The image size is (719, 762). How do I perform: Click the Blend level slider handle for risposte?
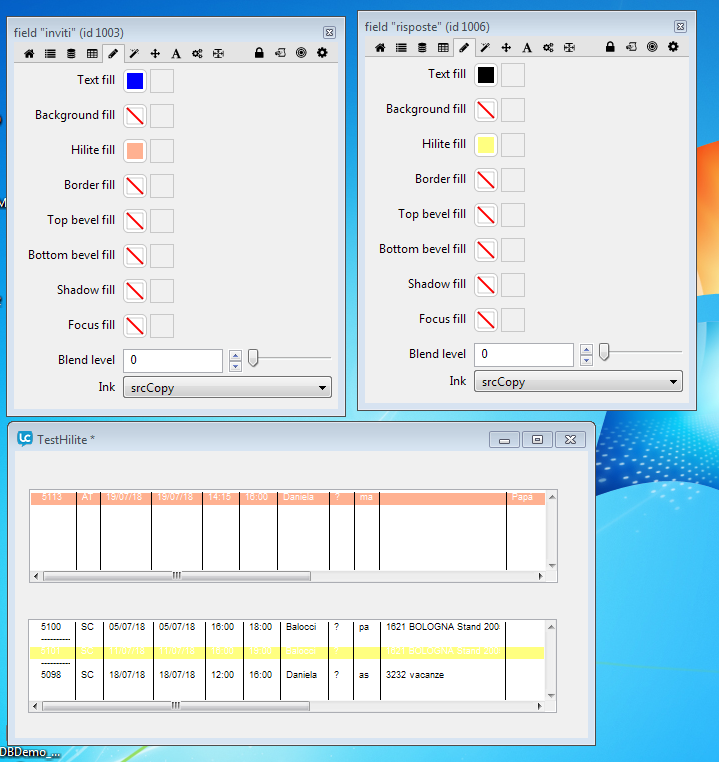coord(604,352)
